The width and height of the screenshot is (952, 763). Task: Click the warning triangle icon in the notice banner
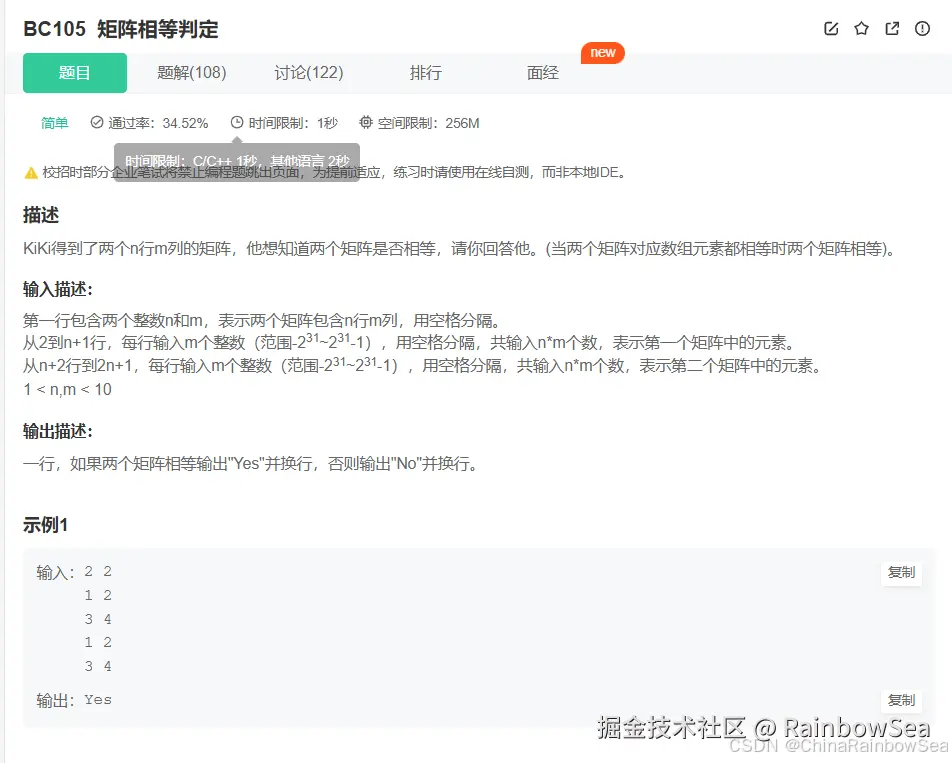click(x=30, y=172)
